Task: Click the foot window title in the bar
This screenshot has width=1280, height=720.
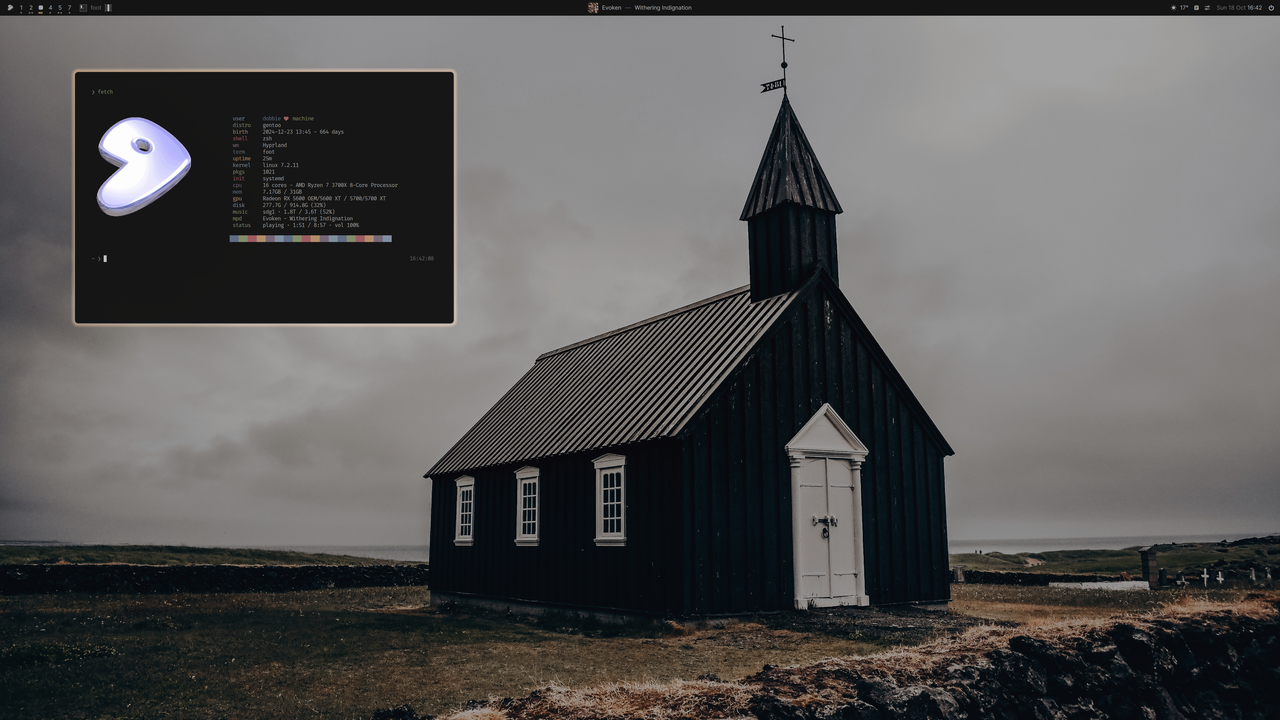Action: tap(96, 8)
